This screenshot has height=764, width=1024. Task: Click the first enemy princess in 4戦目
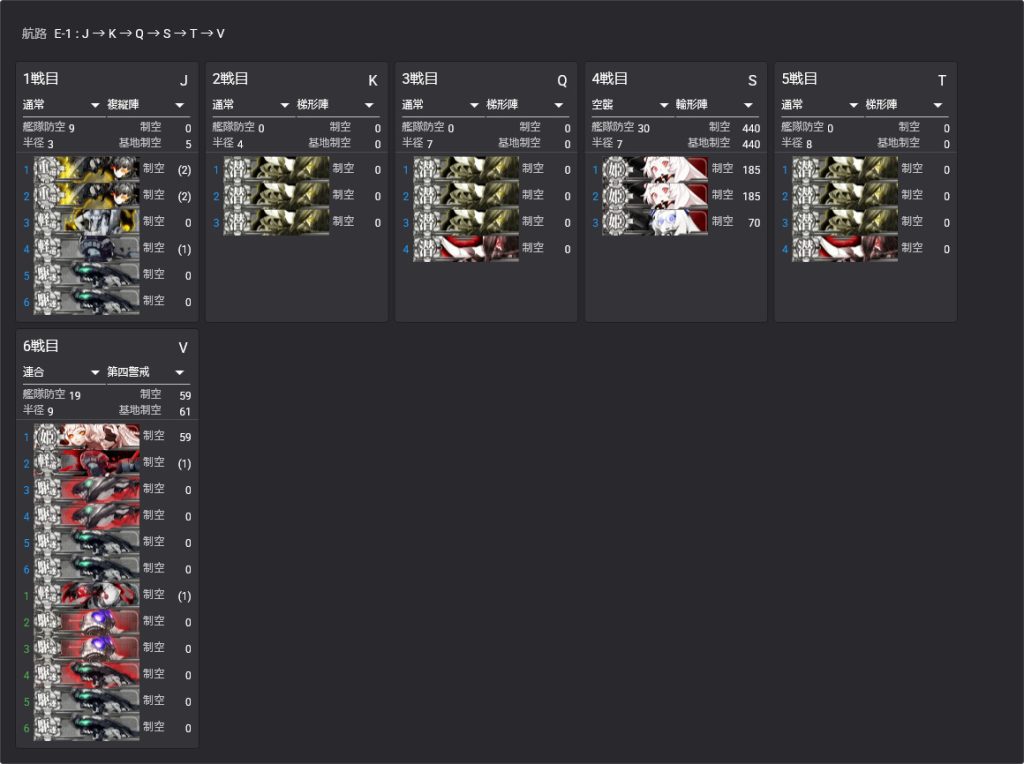[655, 169]
